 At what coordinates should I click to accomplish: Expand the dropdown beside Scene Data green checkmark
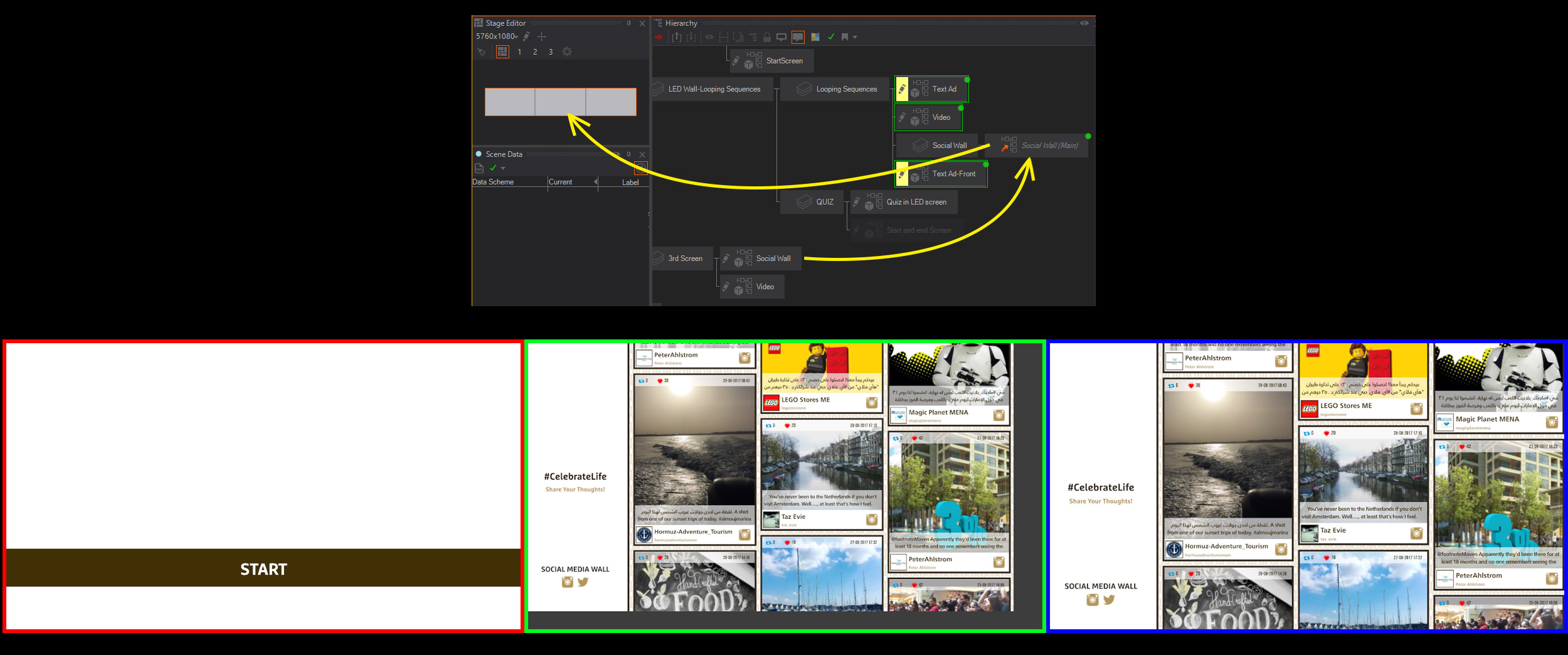(x=503, y=168)
